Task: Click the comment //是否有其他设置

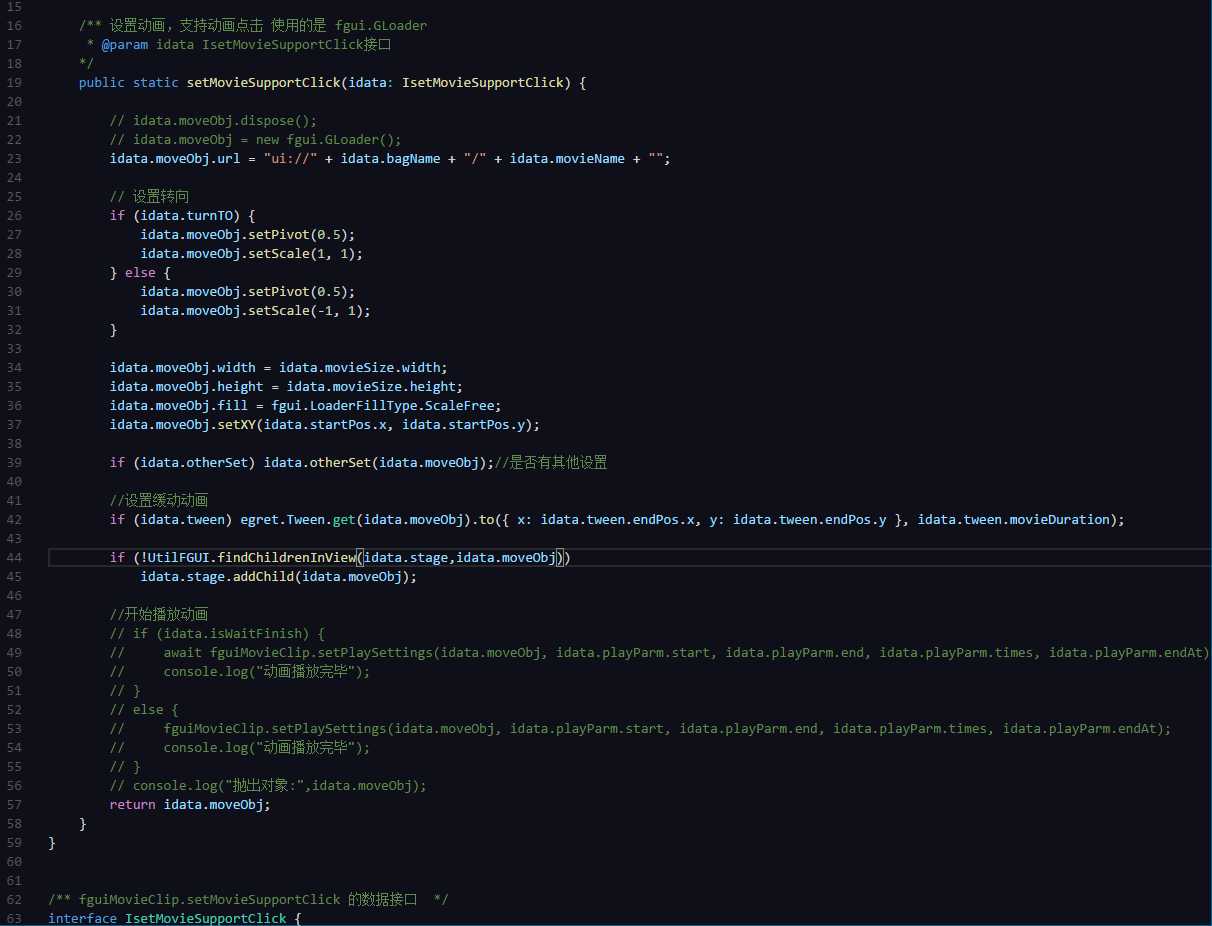Action: pyautogui.click(x=552, y=462)
